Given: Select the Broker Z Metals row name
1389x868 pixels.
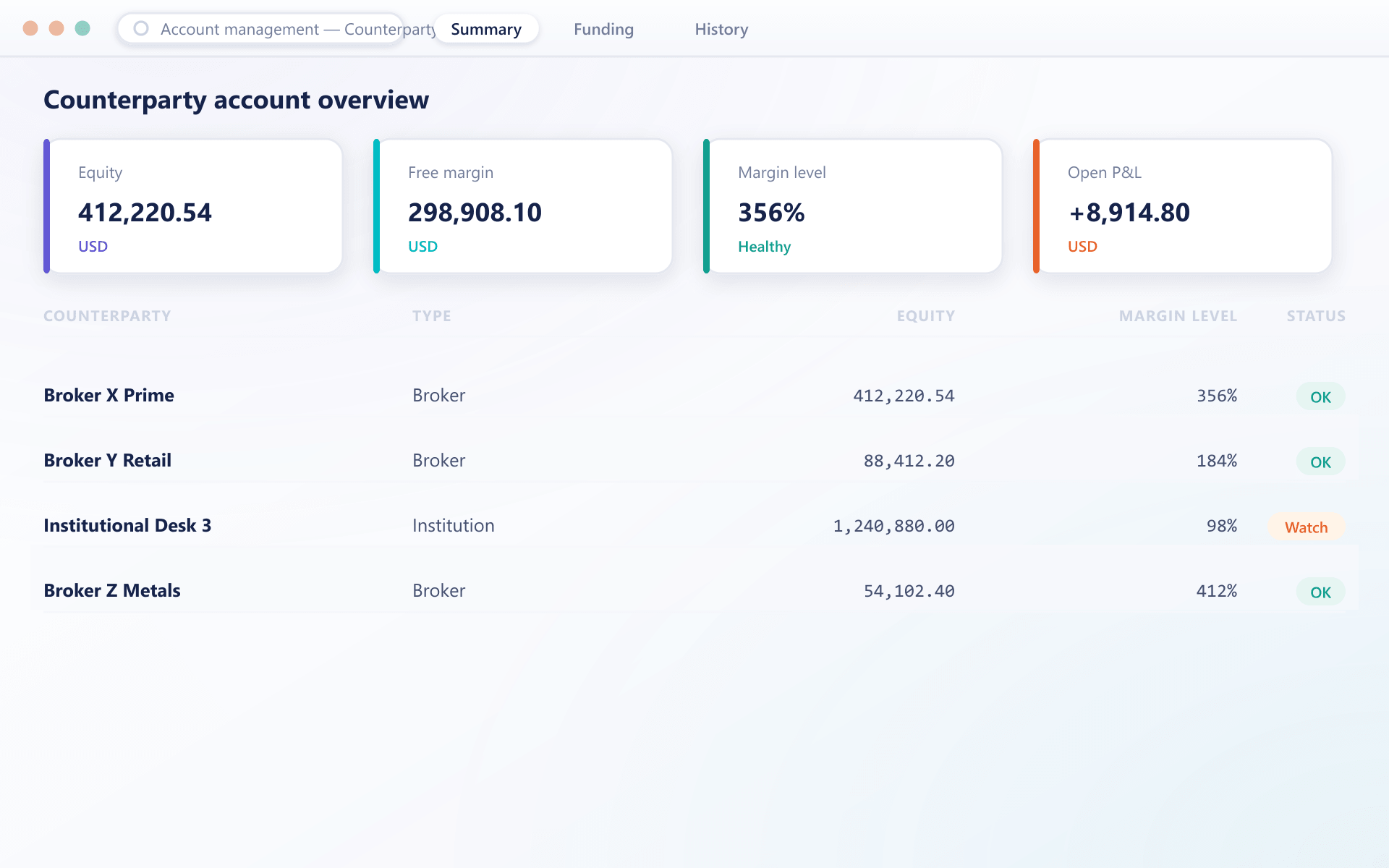Looking at the screenshot, I should tap(112, 591).
